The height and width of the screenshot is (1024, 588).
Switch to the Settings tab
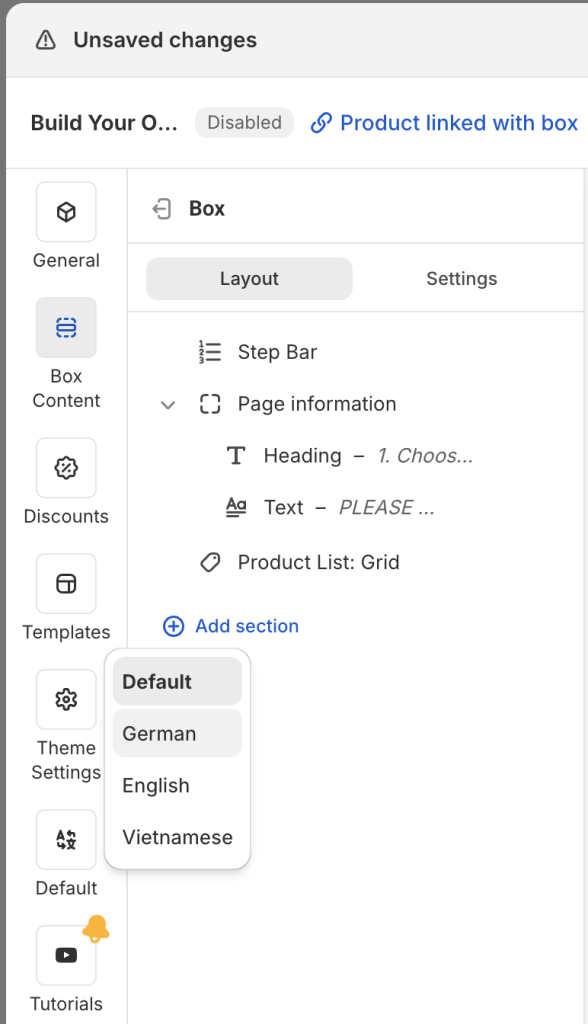[x=461, y=279]
